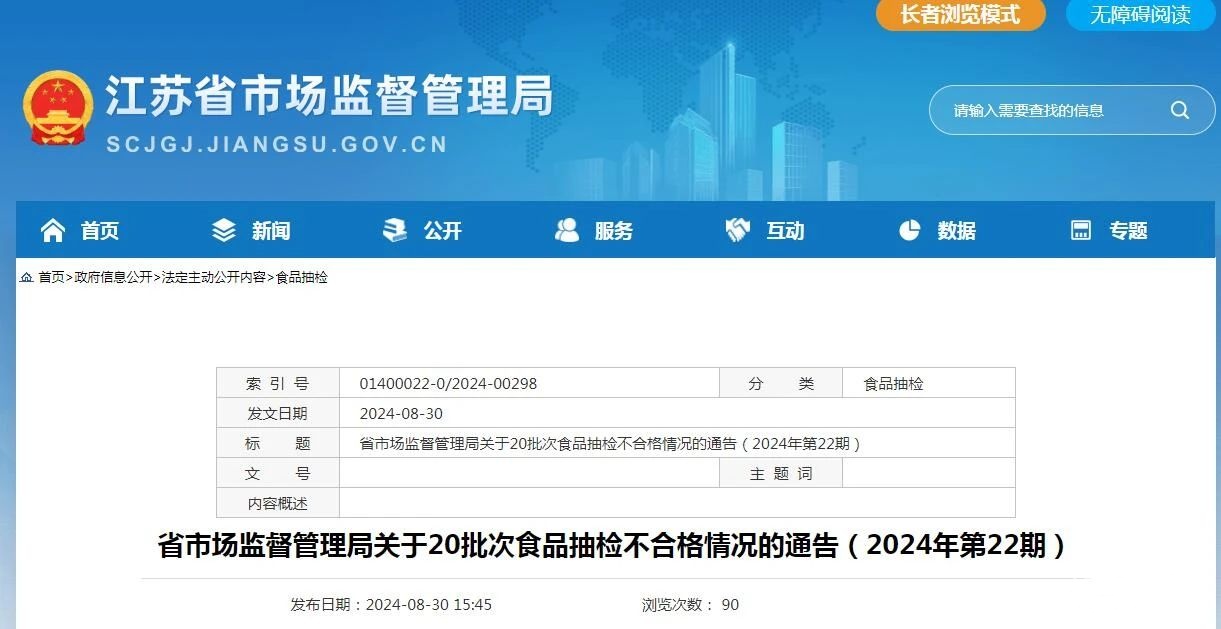Click the 发文日期 label cell
Viewport: 1221px width, 629px height.
pos(278,413)
